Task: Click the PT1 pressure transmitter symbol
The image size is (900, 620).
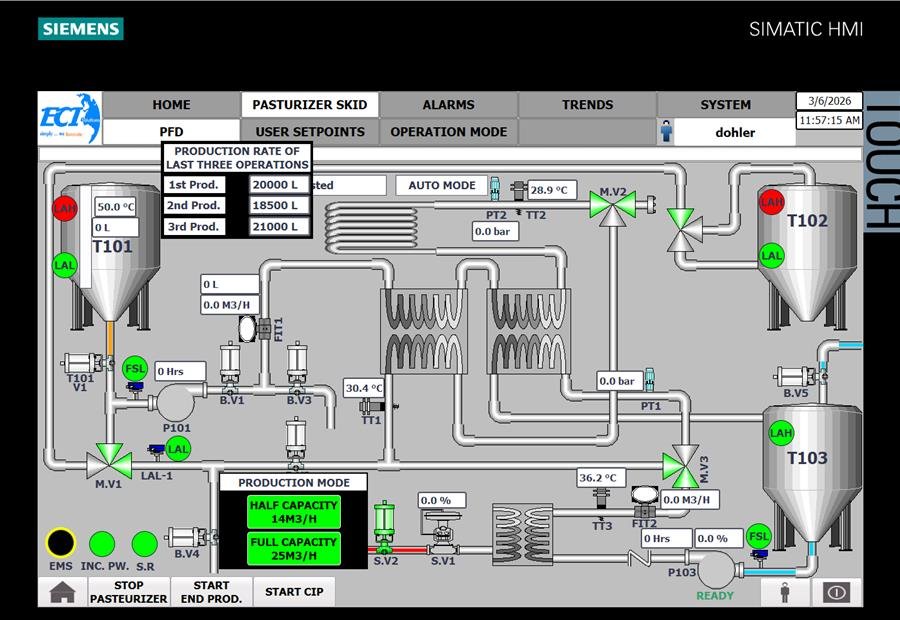Action: 649,379
